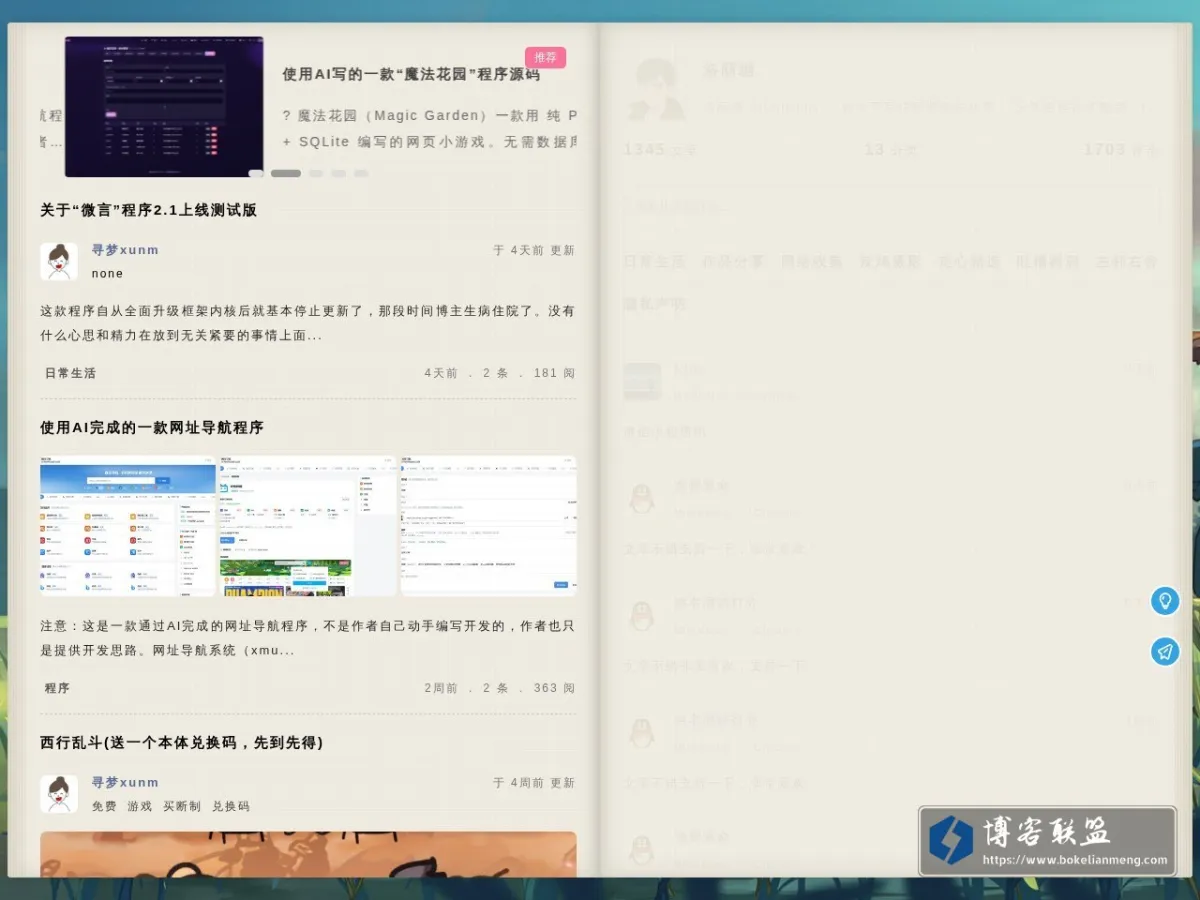Click carousel description starting ? 魔法花园（Magic Garden）
The height and width of the screenshot is (900, 1200).
coord(429,128)
